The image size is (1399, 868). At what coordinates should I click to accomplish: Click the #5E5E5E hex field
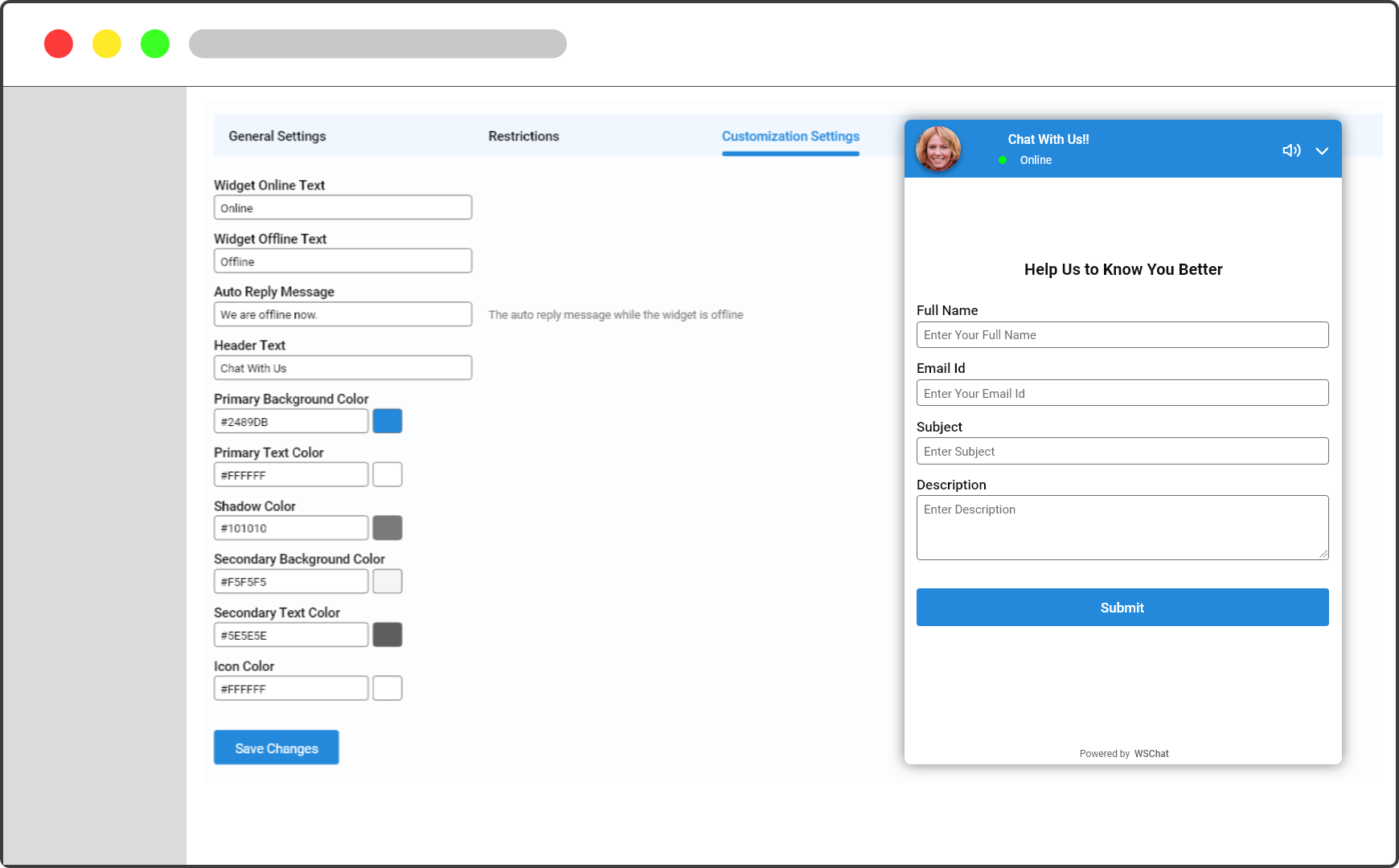[x=291, y=635]
